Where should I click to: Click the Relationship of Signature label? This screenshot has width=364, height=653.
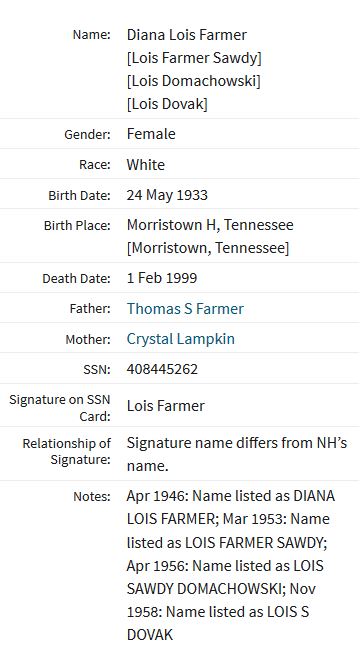coord(66,451)
